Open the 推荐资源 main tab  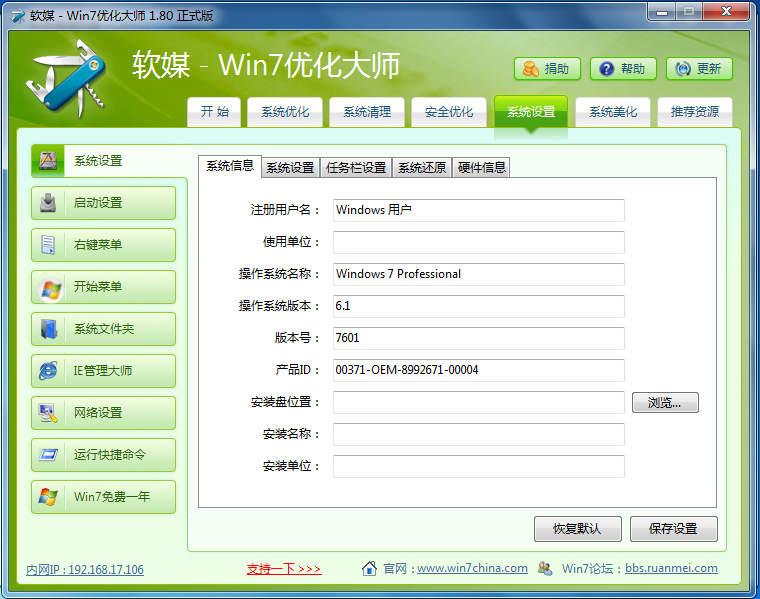pyautogui.click(x=695, y=112)
